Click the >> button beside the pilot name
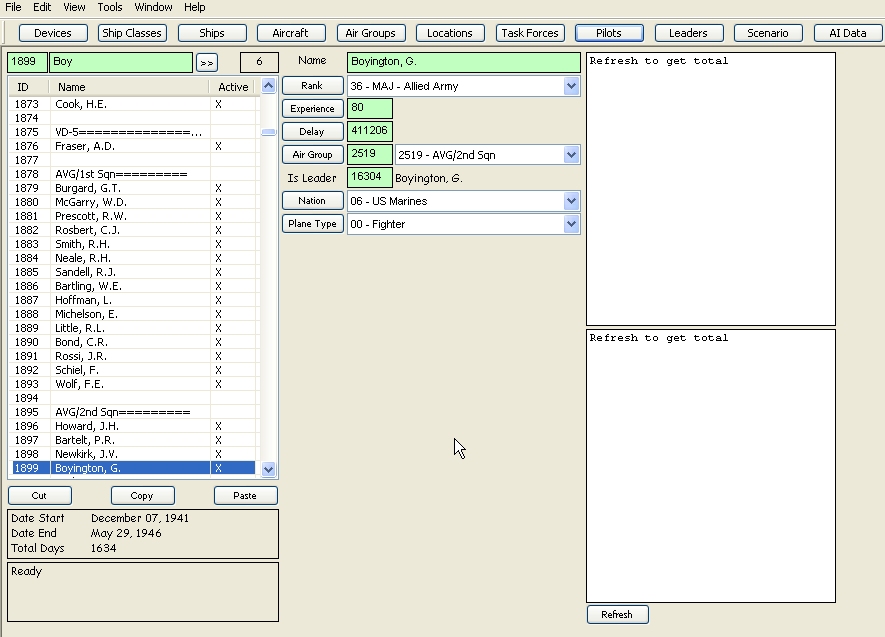Viewport: 885px width, 637px height. pyautogui.click(x=207, y=61)
